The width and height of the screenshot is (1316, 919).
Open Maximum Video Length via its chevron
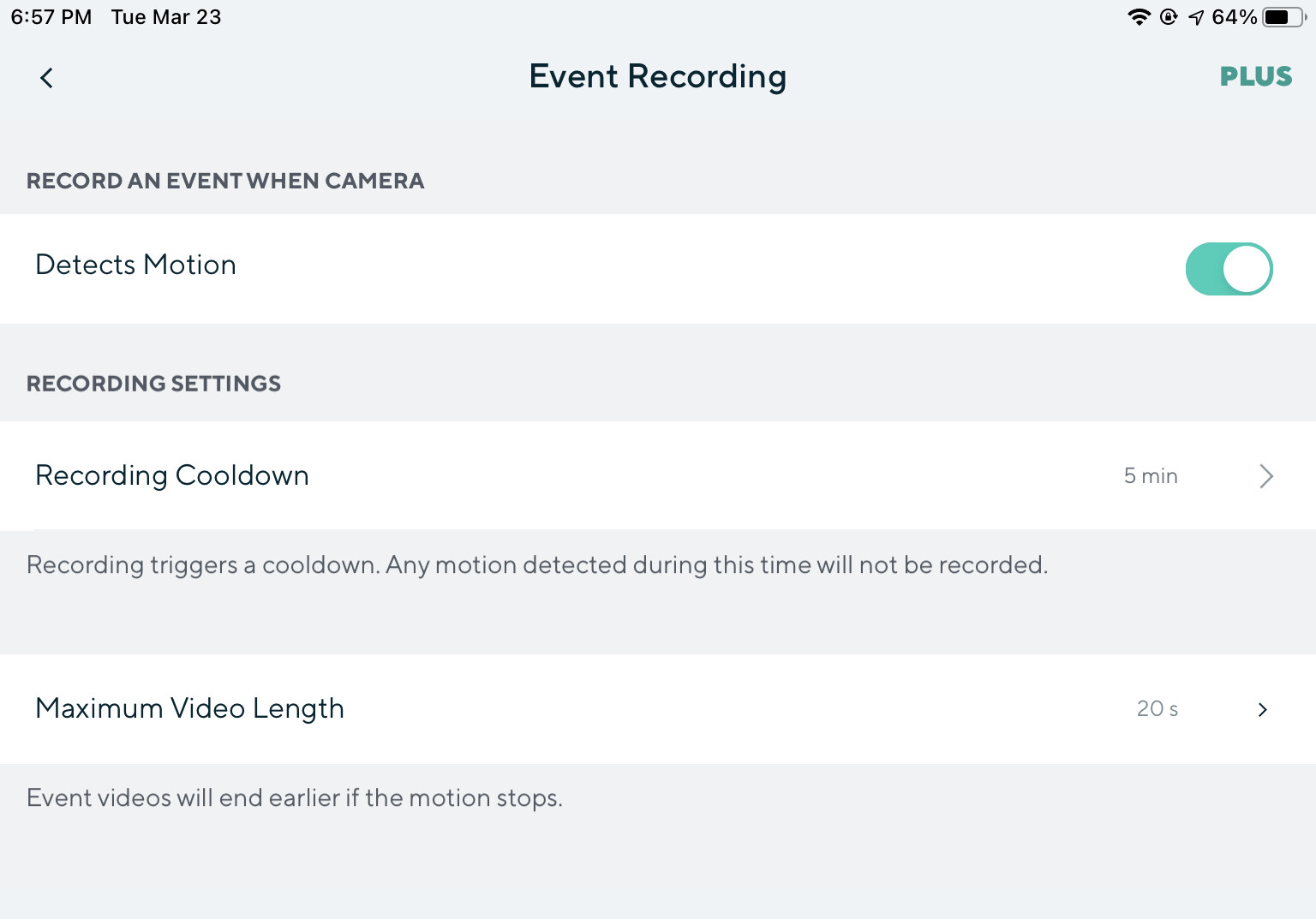pos(1262,709)
